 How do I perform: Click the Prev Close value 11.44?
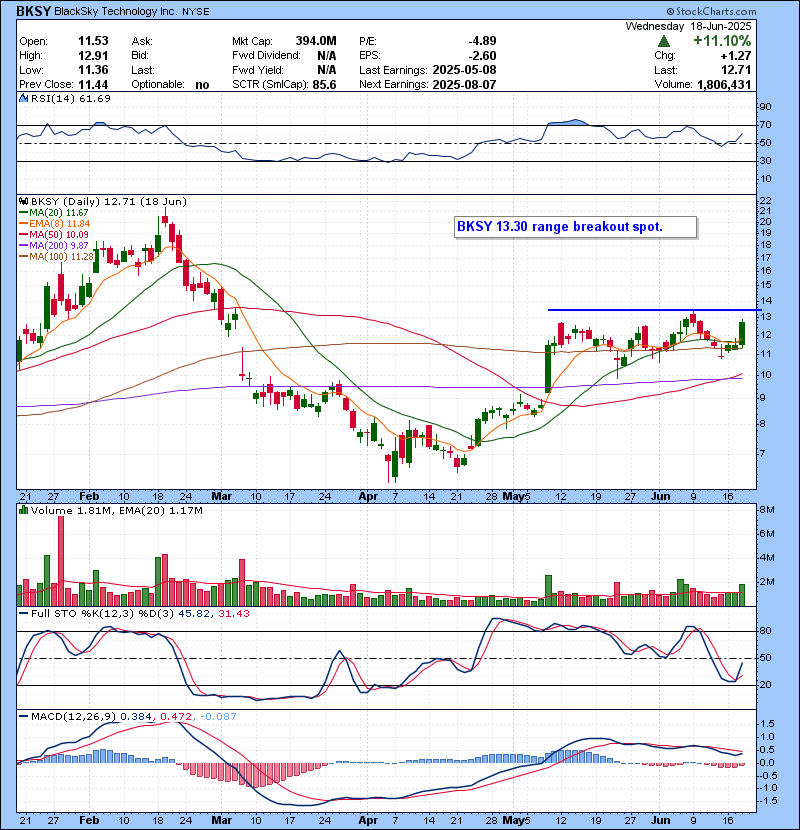pos(93,84)
